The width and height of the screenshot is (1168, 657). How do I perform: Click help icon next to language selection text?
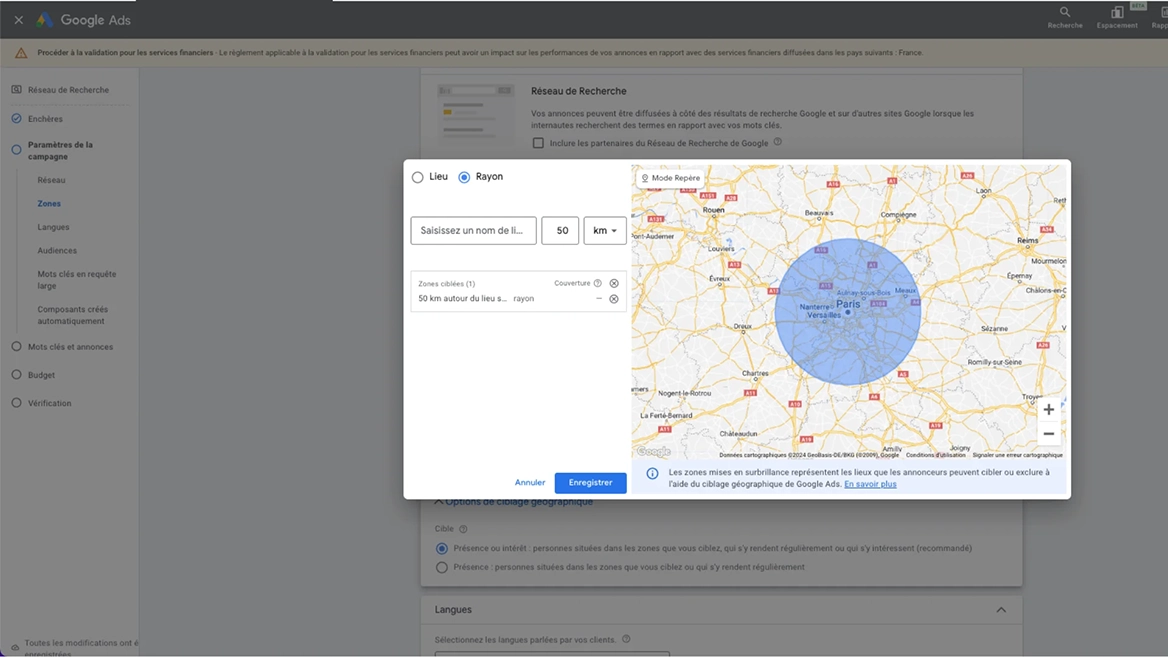click(626, 639)
